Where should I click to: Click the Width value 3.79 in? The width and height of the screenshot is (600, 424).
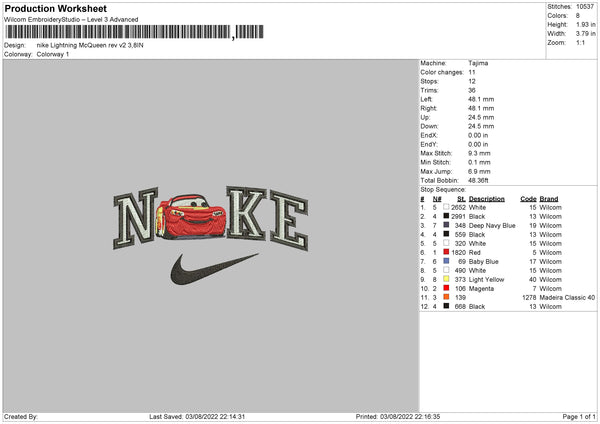[x=586, y=34]
